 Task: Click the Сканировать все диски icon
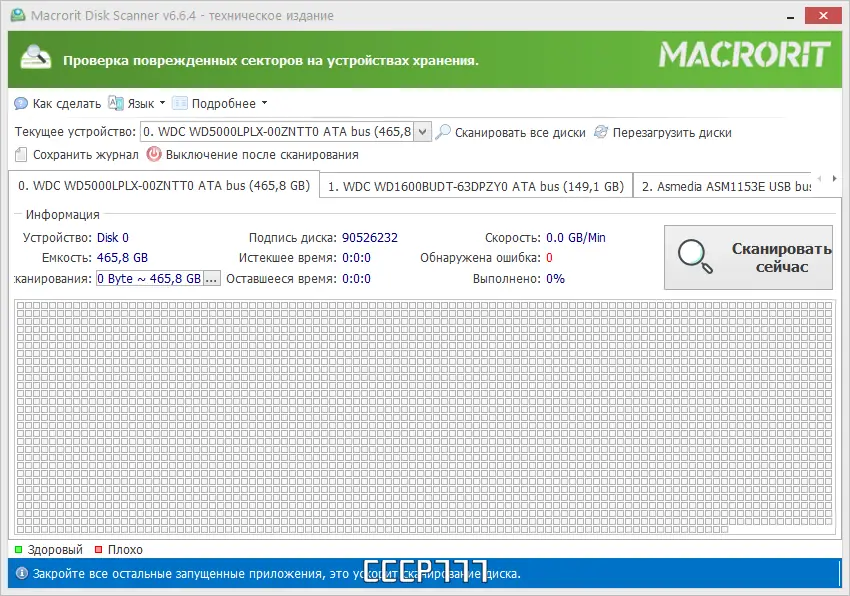coord(442,131)
